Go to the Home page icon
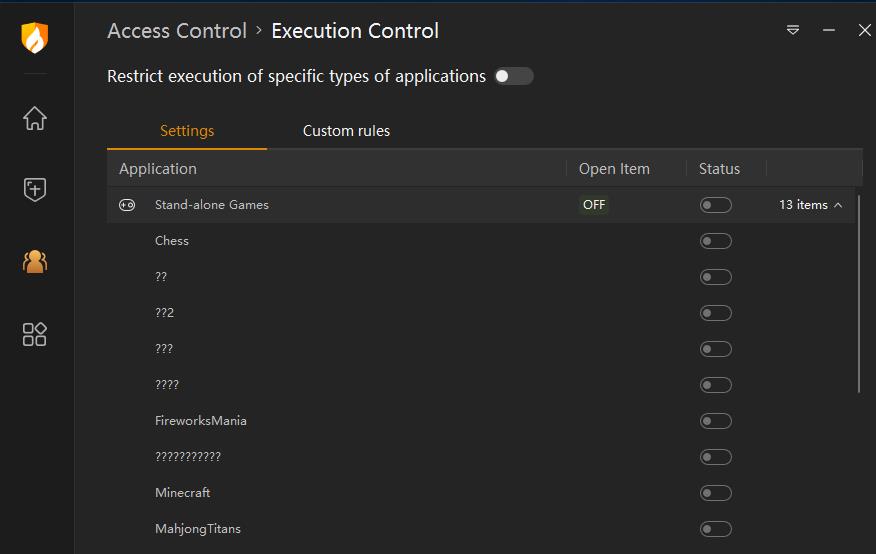Screen dimensions: 876x554 click(35, 118)
